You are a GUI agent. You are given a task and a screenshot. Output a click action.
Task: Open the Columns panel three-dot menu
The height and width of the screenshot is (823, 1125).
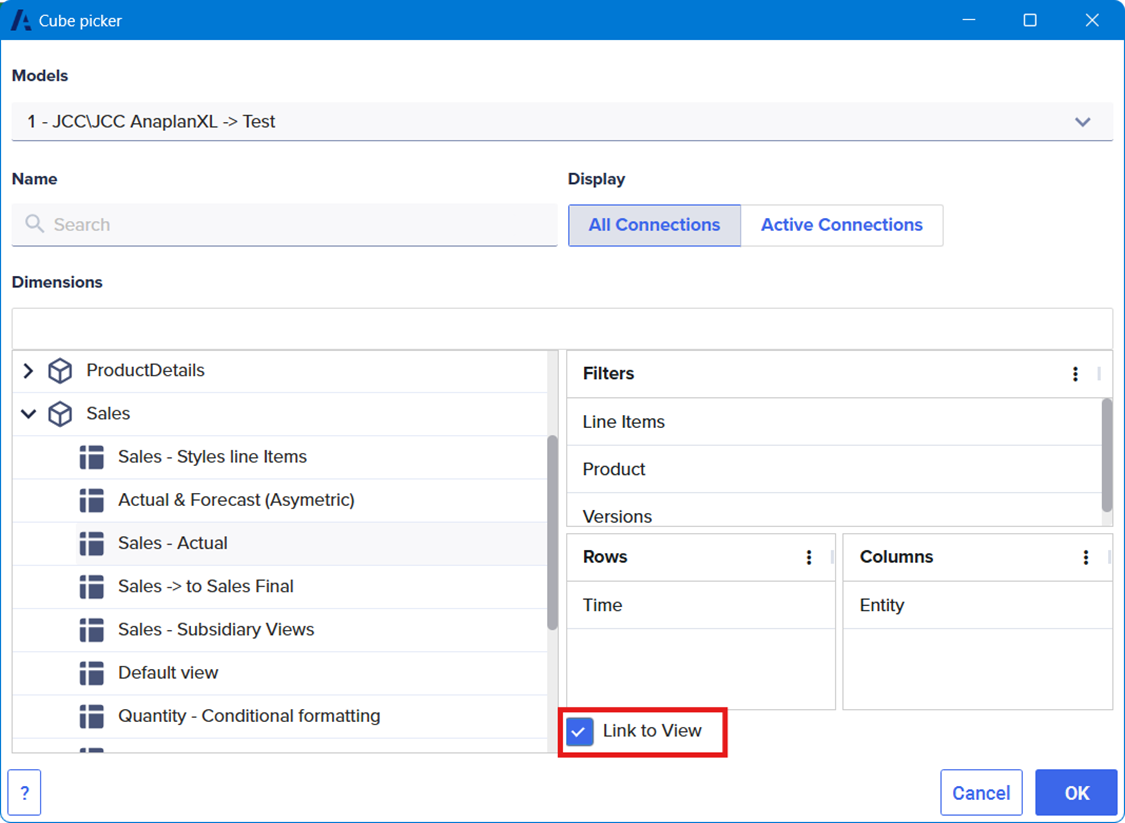[x=1086, y=558]
